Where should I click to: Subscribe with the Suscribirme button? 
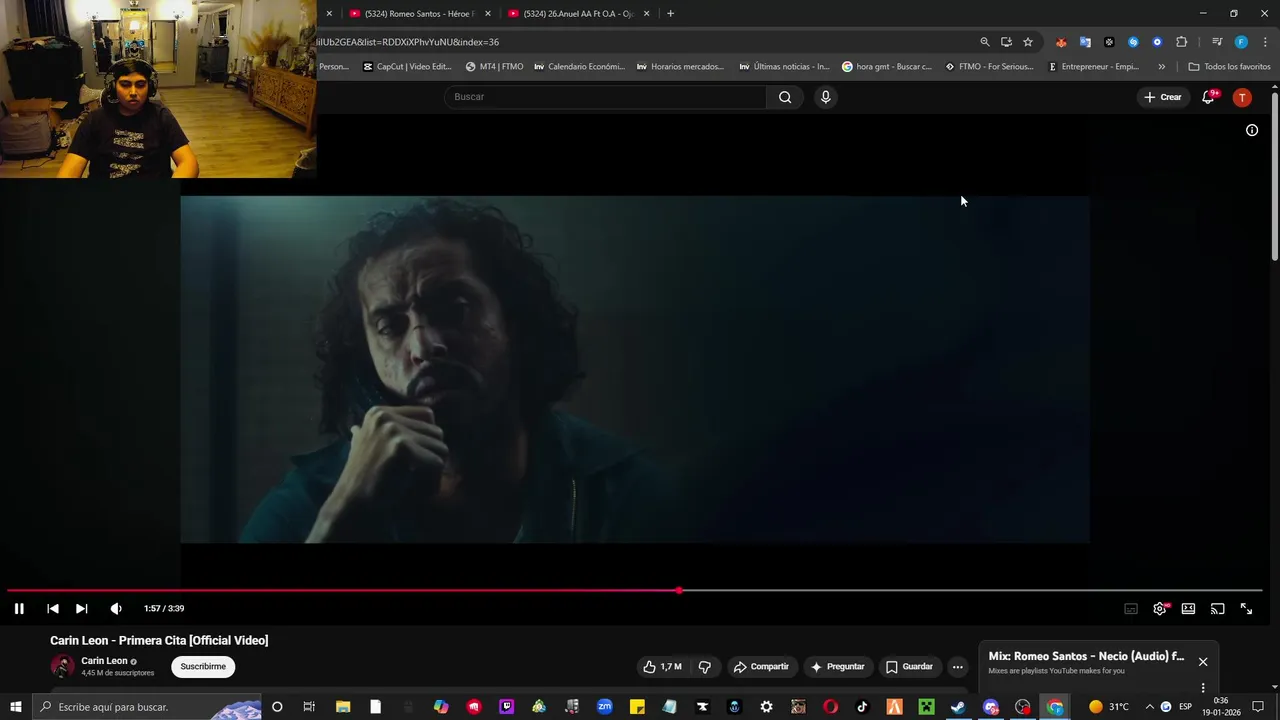[203, 666]
